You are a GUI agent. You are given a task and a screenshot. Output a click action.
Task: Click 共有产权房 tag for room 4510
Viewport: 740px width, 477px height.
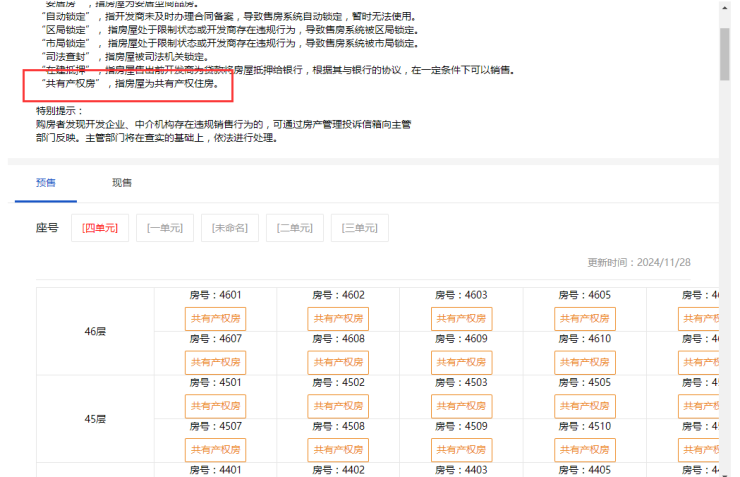(x=584, y=450)
